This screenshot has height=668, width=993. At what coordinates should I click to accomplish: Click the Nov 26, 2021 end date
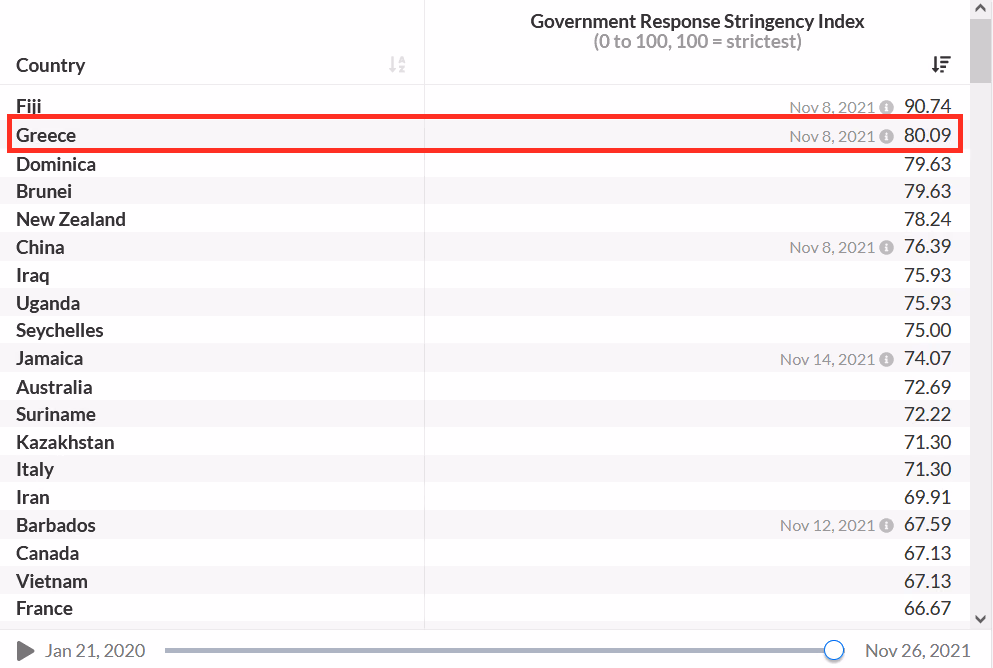[918, 651]
